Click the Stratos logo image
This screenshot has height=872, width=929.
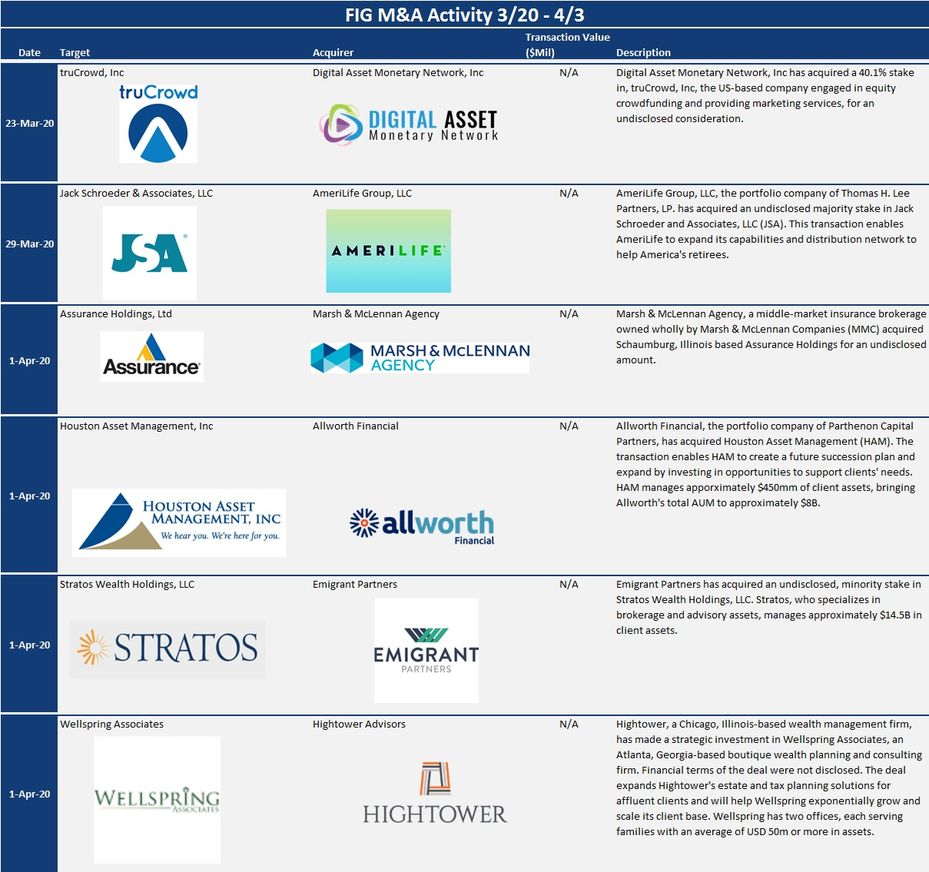[168, 649]
